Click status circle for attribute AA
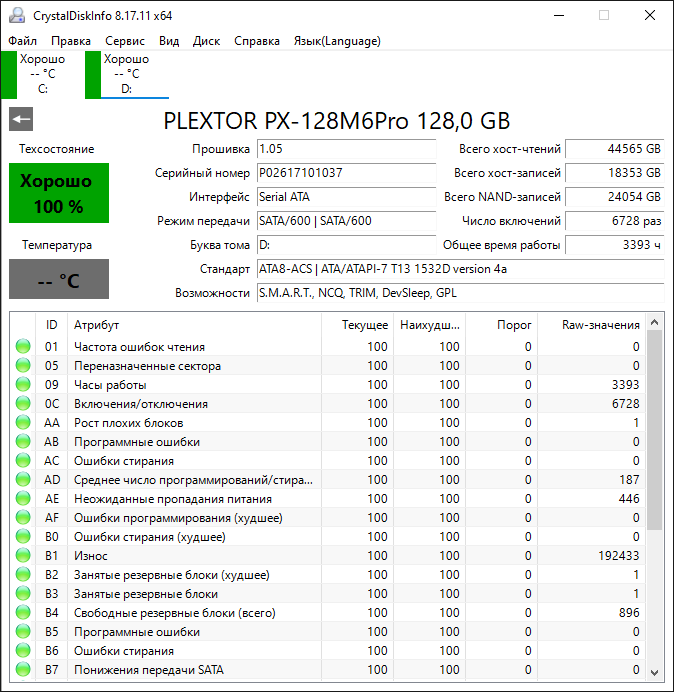Image resolution: width=674 pixels, height=692 pixels. point(23,422)
